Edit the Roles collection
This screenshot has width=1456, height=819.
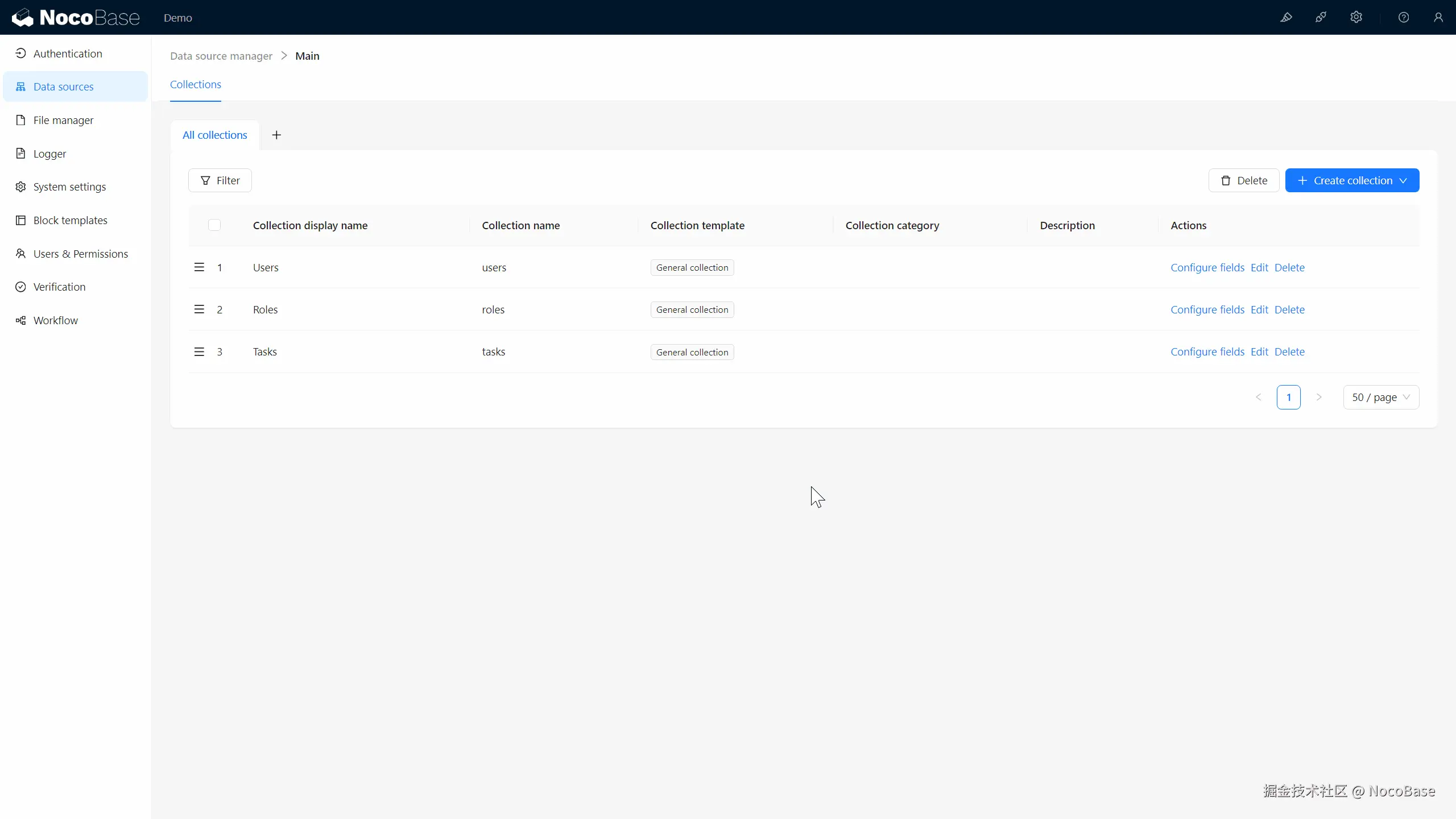pos(1259,309)
